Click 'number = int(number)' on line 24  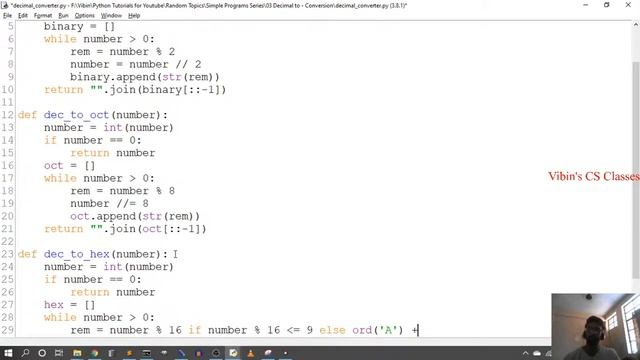[x=109, y=267]
